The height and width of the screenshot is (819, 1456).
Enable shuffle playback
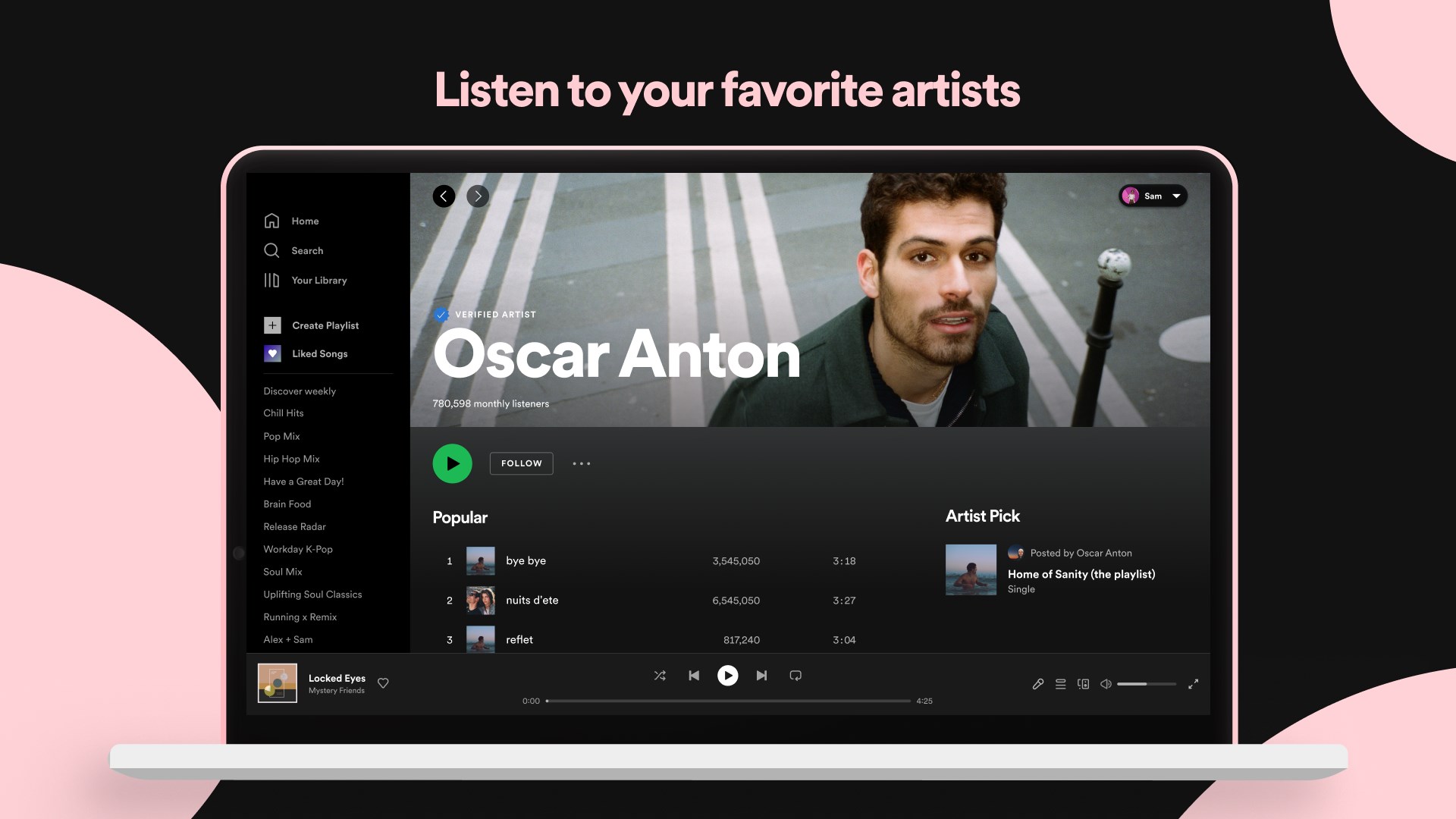(x=660, y=675)
